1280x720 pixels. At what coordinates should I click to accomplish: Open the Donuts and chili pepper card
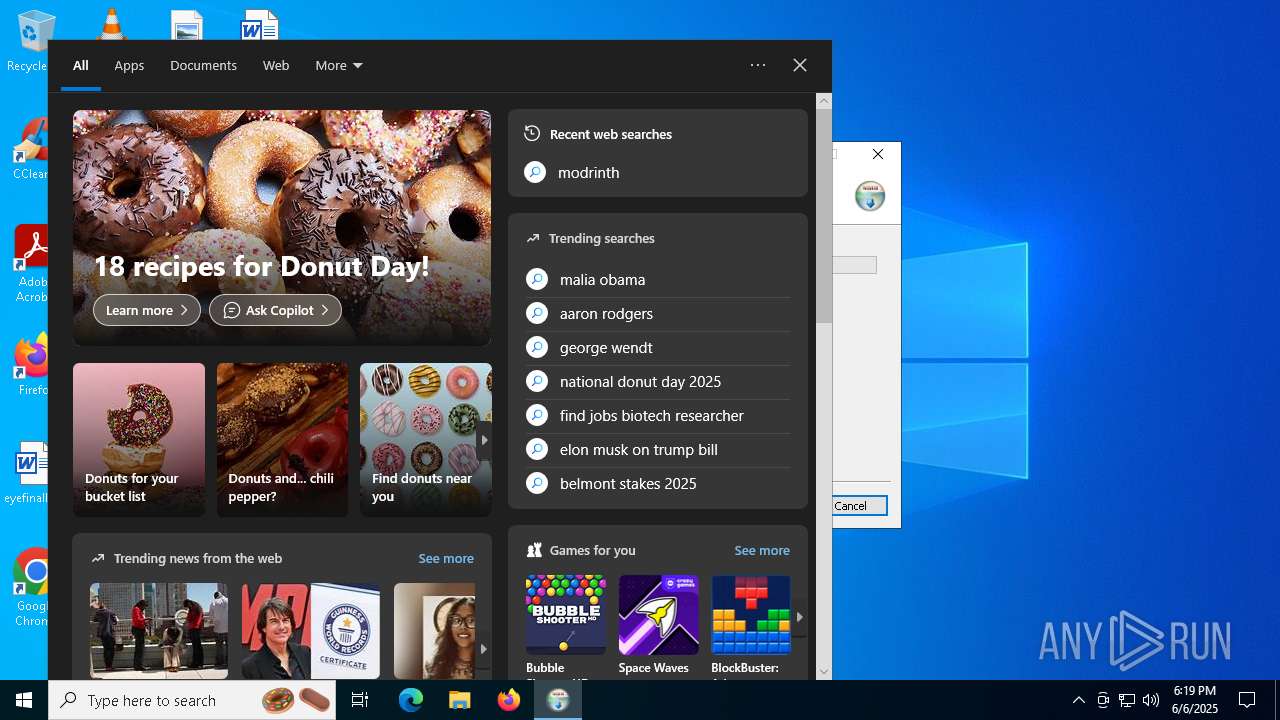click(282, 440)
